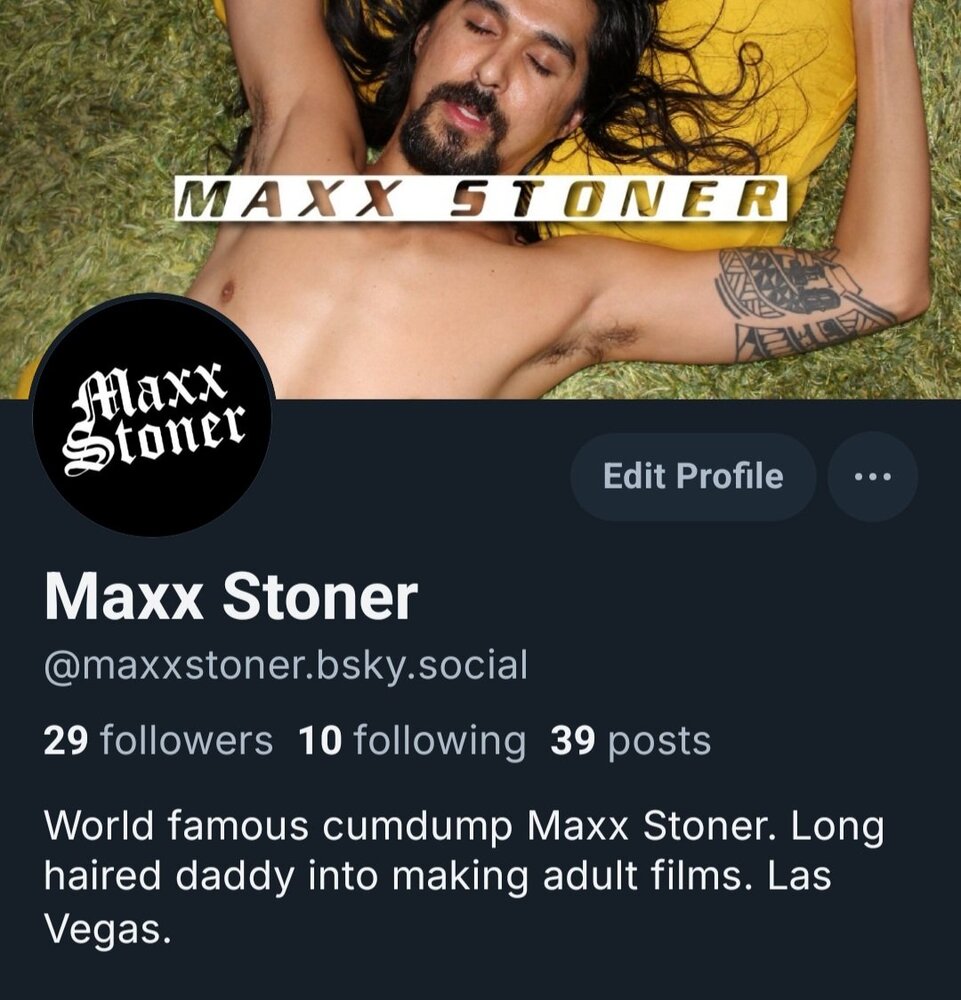
Task: Click the profile bio description text
Action: pyautogui.click(x=464, y=876)
